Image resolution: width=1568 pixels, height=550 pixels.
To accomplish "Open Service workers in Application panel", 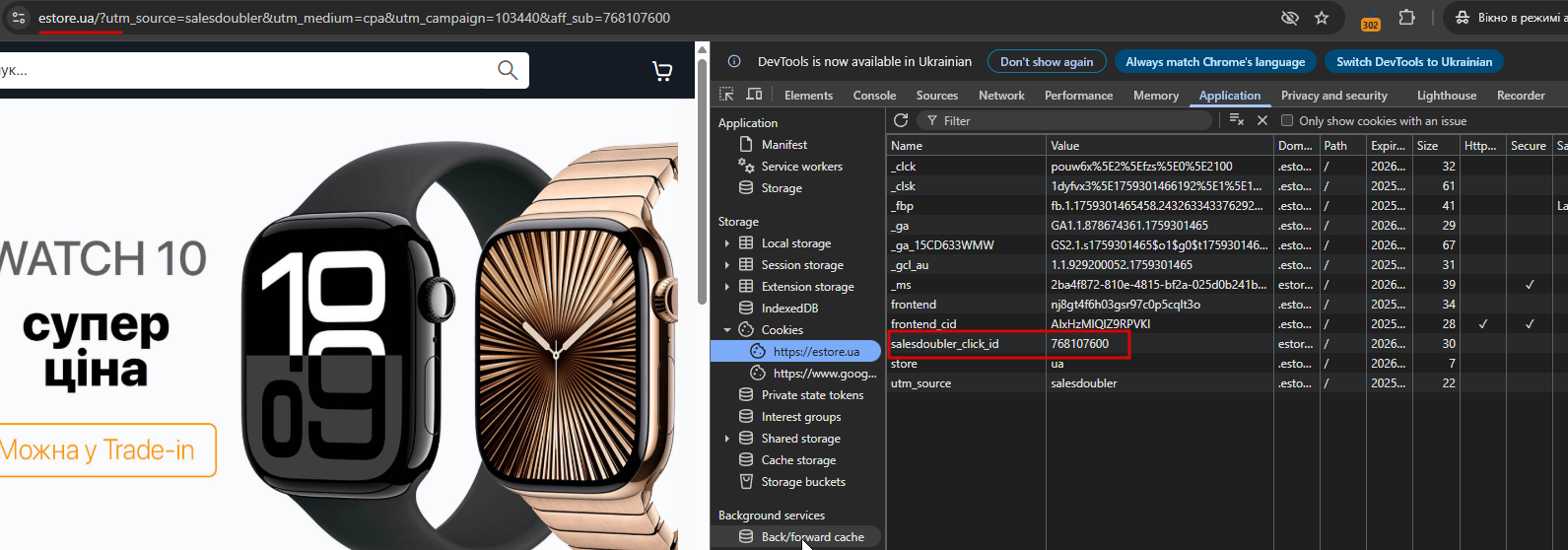I will [x=801, y=167].
